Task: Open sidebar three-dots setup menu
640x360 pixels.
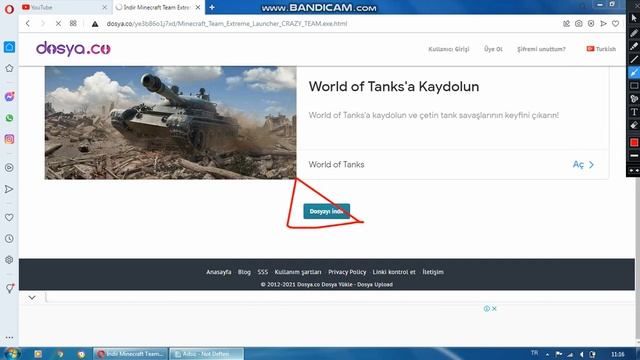Action: 9,338
